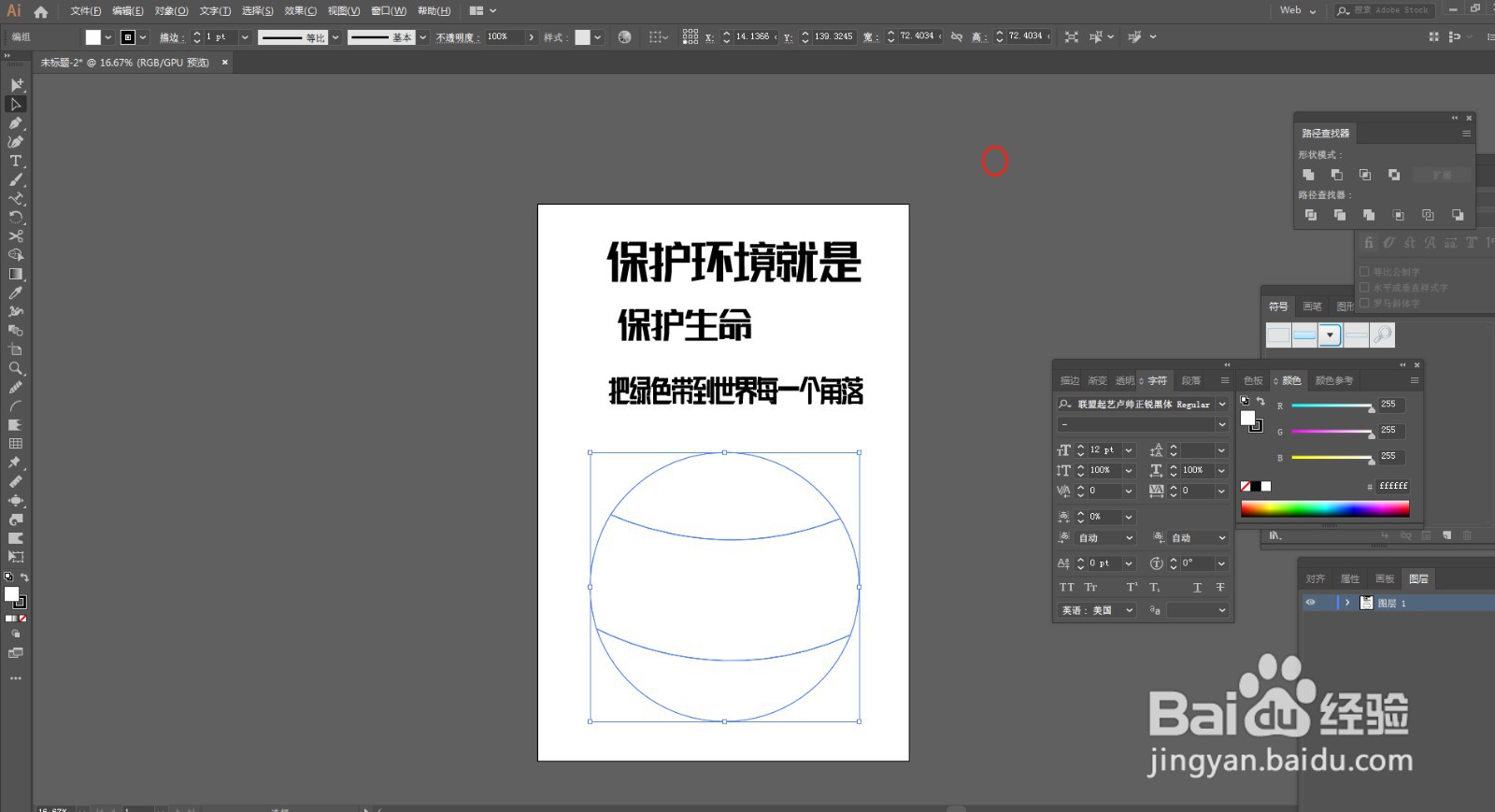
Task: Open stroke weight 1 pt dropdown
Action: [245, 37]
